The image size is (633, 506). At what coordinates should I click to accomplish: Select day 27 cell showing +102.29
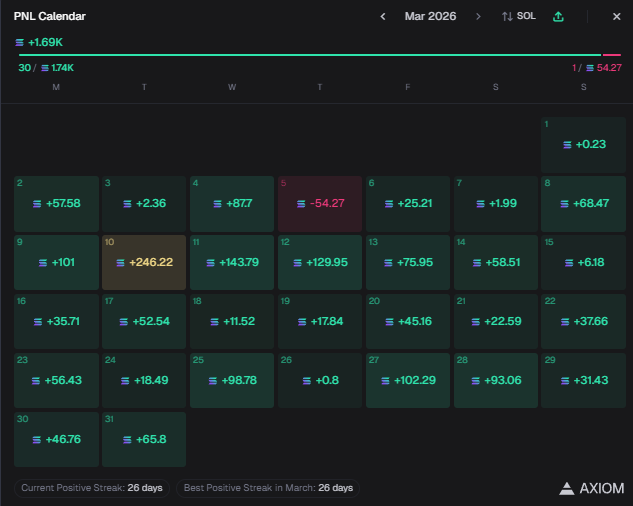point(408,381)
